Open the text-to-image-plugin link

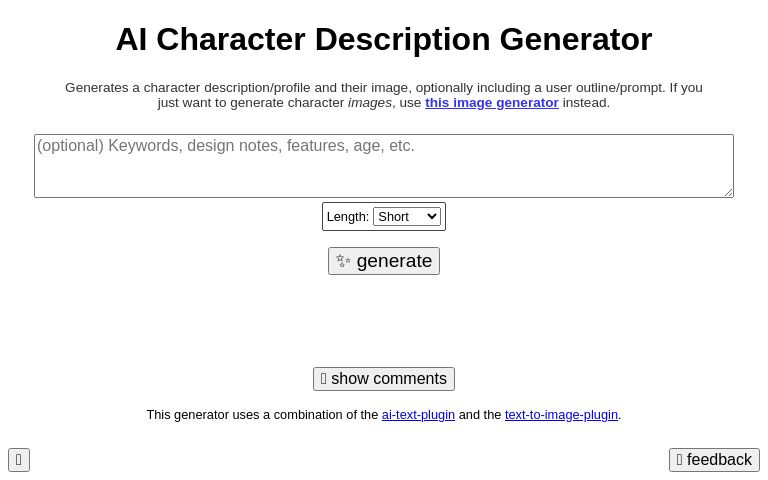[561, 415]
